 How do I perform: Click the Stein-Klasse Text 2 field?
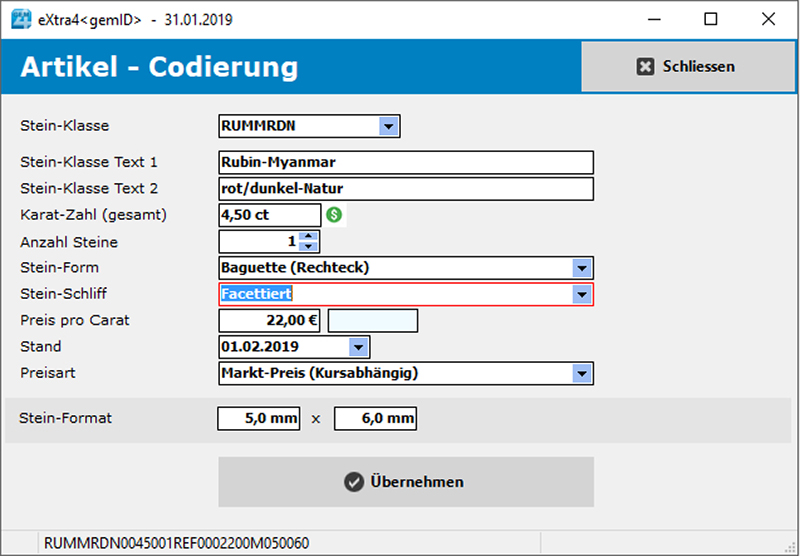coord(406,188)
